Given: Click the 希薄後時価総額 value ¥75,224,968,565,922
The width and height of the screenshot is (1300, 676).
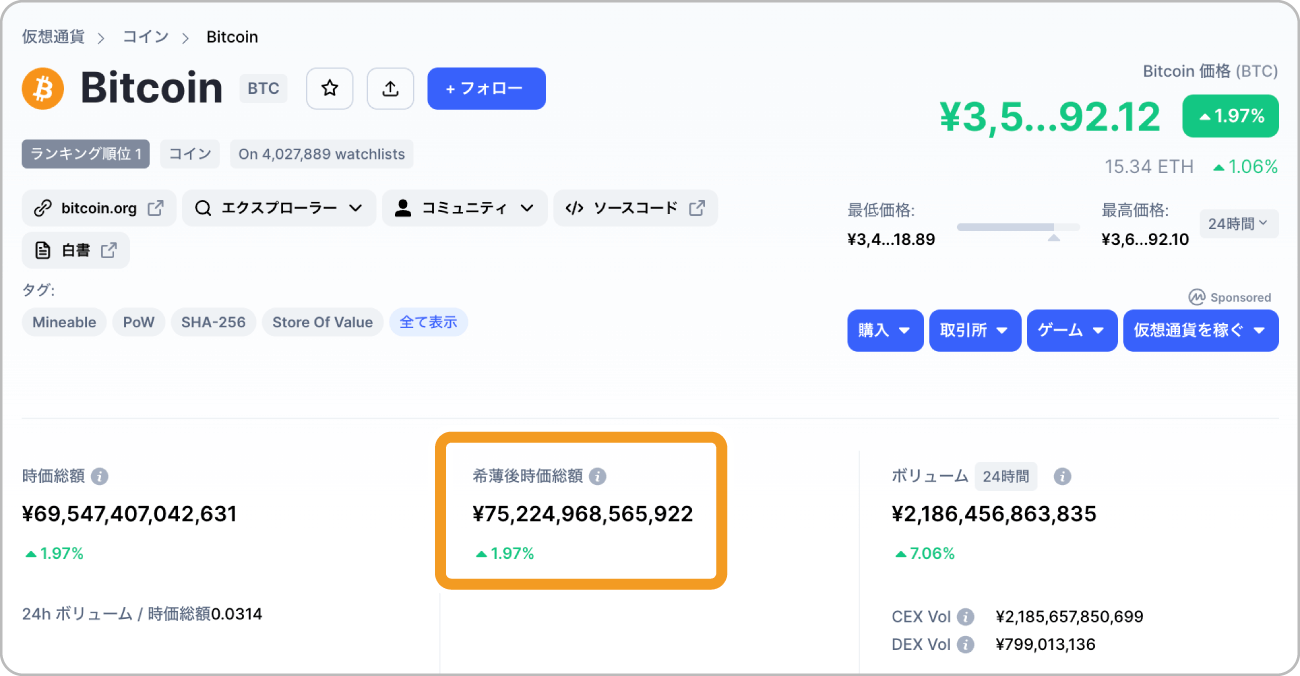Looking at the screenshot, I should click(583, 515).
